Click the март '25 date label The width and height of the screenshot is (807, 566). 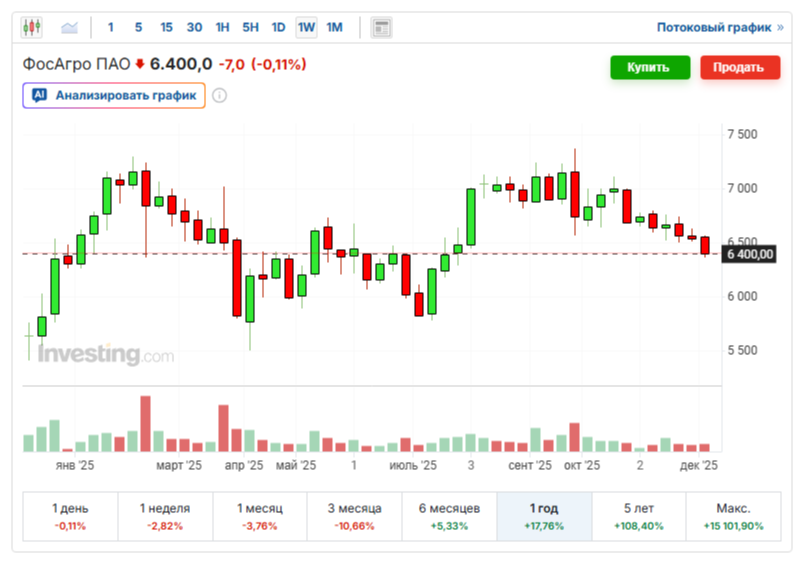179,465
